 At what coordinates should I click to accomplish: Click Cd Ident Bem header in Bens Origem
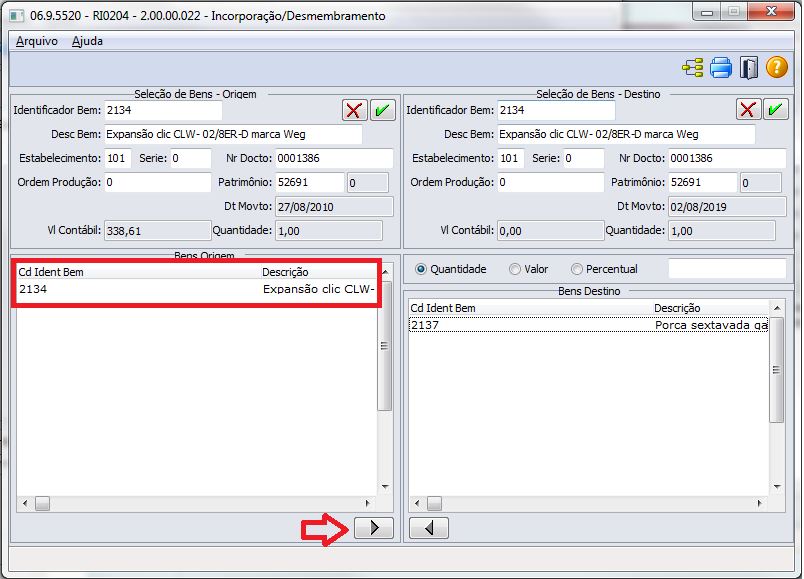point(51,272)
